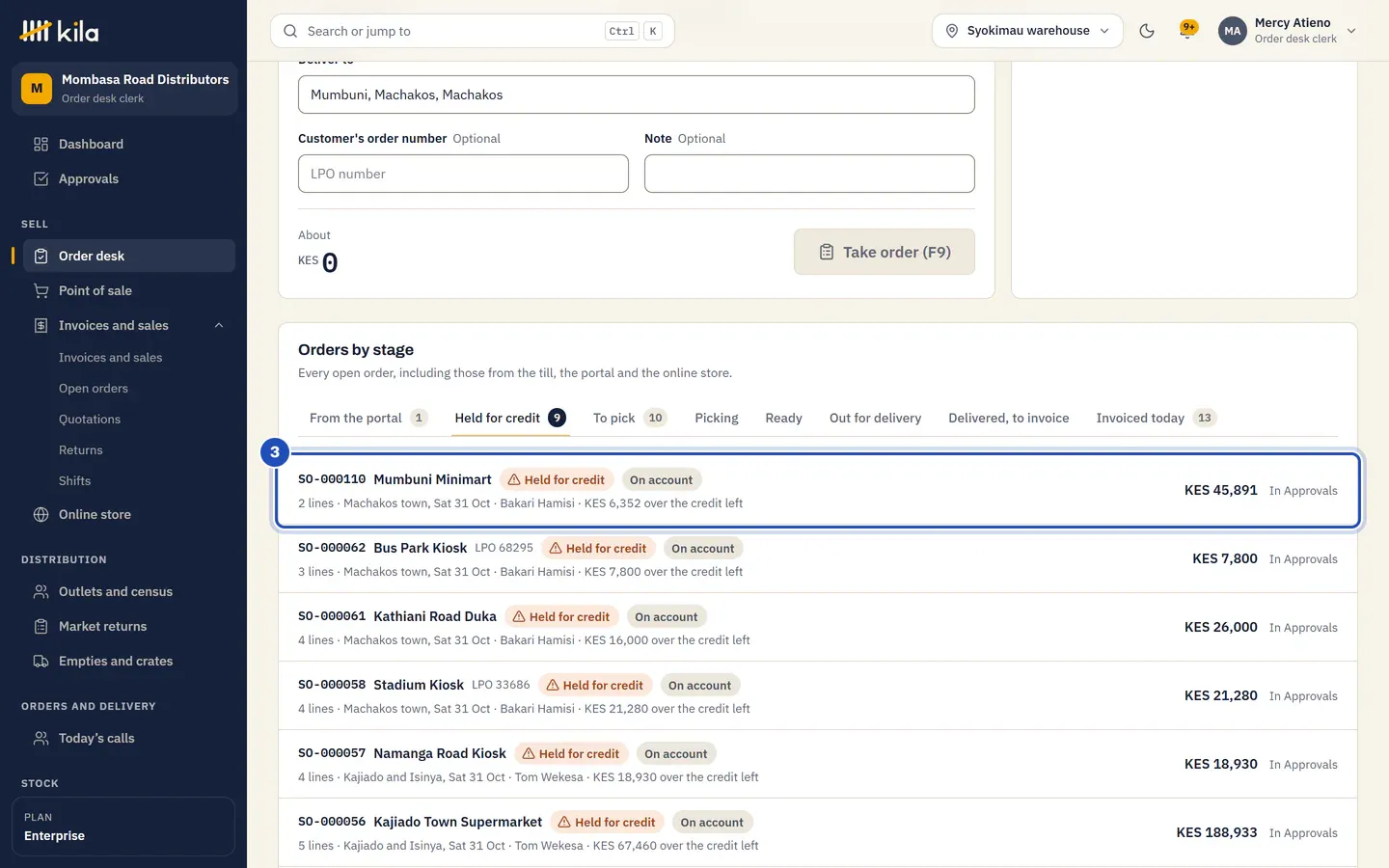Collapse Invoices and sales submenu
Image resolution: width=1389 pixels, height=868 pixels.
[x=219, y=325]
